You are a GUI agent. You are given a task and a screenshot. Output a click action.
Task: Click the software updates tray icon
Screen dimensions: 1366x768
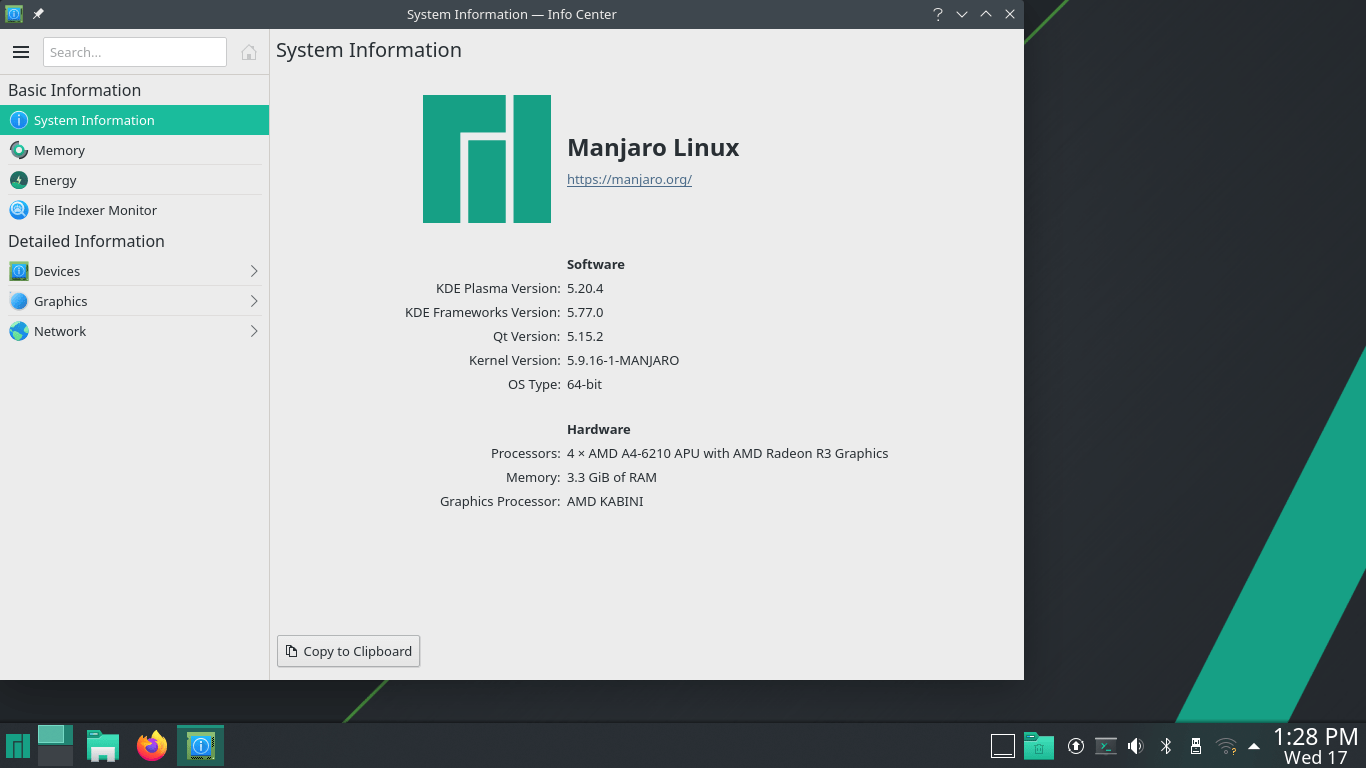point(1076,745)
